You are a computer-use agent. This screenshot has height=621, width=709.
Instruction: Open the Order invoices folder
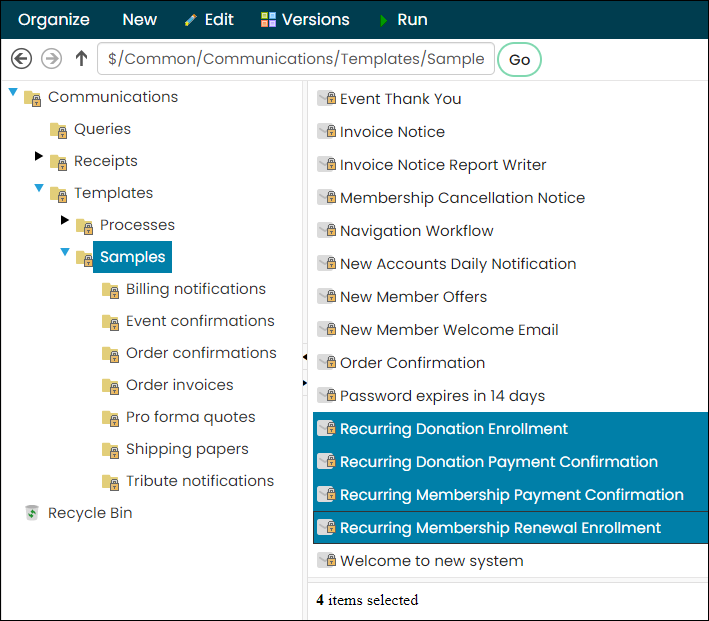tap(180, 385)
